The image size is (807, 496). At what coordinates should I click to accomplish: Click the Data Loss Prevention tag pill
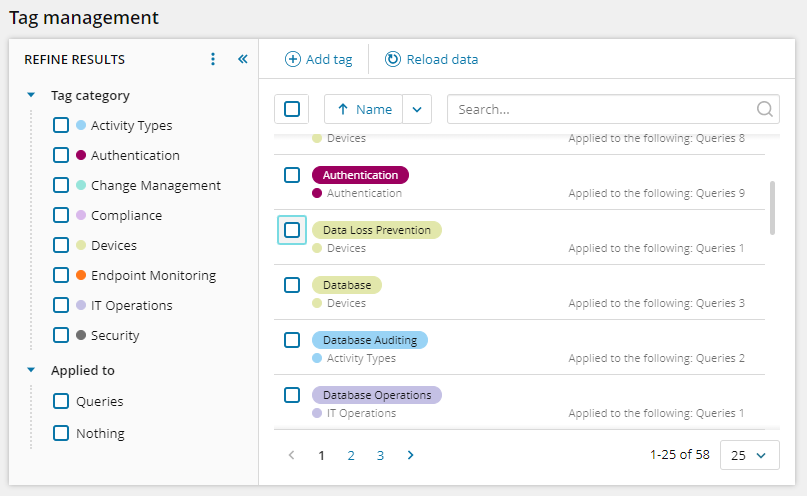(377, 230)
